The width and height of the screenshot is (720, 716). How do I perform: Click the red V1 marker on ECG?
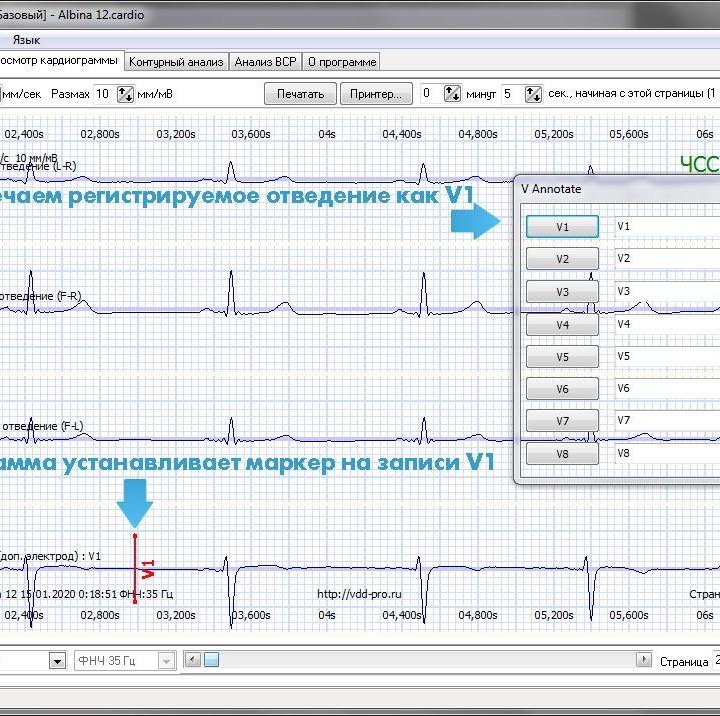pos(135,568)
